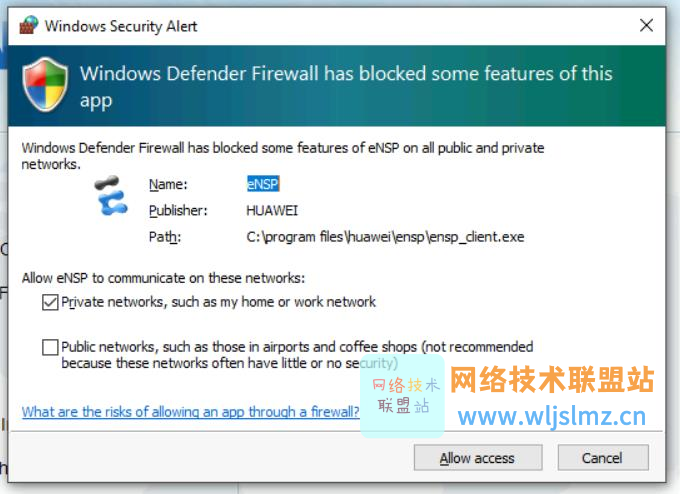Click the www.wljslmz.cn watermark URL
The height and width of the screenshot is (494, 680).
(x=552, y=416)
